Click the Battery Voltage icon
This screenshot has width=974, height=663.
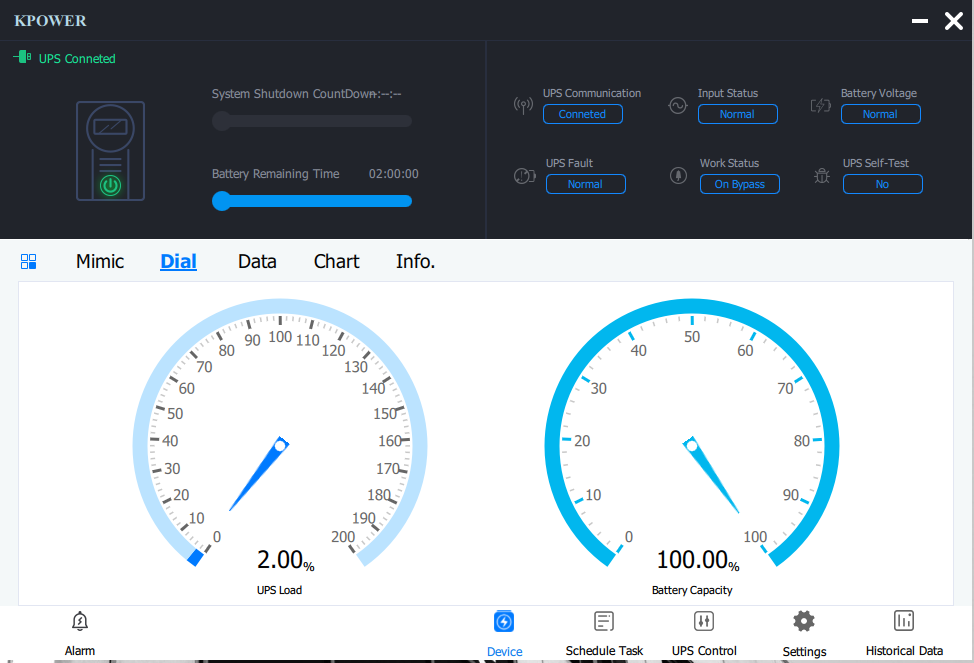tap(821, 105)
